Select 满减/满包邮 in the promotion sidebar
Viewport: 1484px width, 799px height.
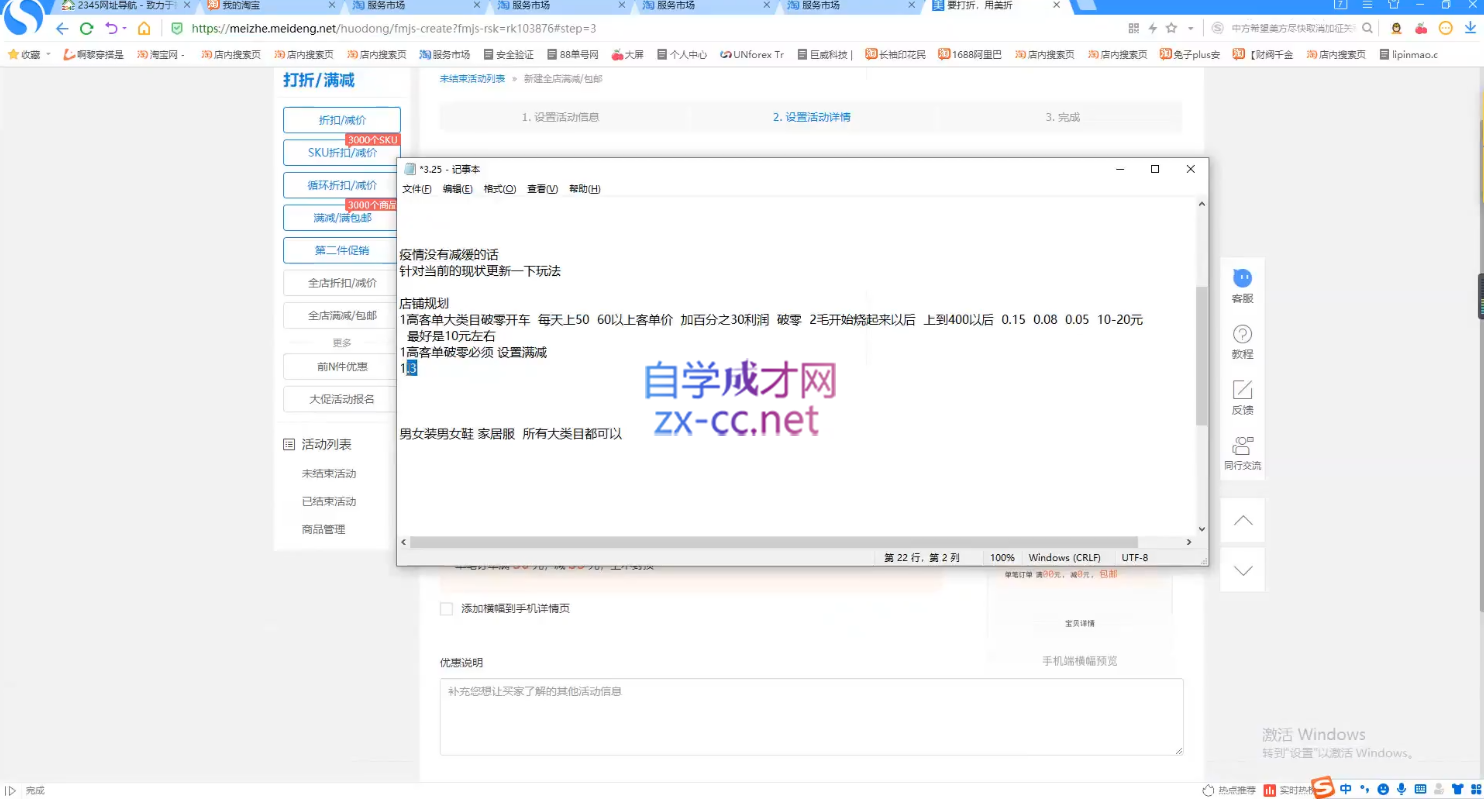pyautogui.click(x=342, y=217)
